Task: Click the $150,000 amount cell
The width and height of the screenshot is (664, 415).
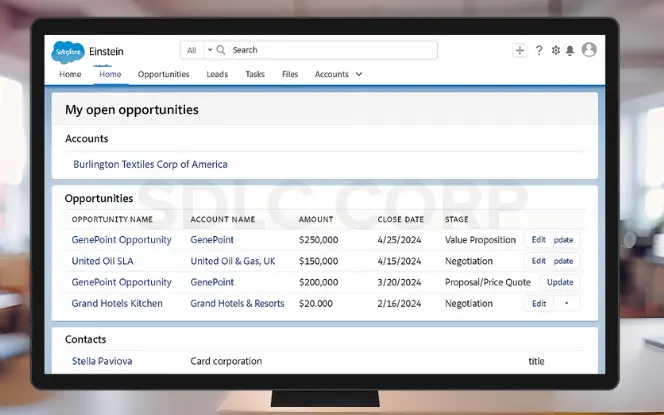Action: [x=318, y=261]
